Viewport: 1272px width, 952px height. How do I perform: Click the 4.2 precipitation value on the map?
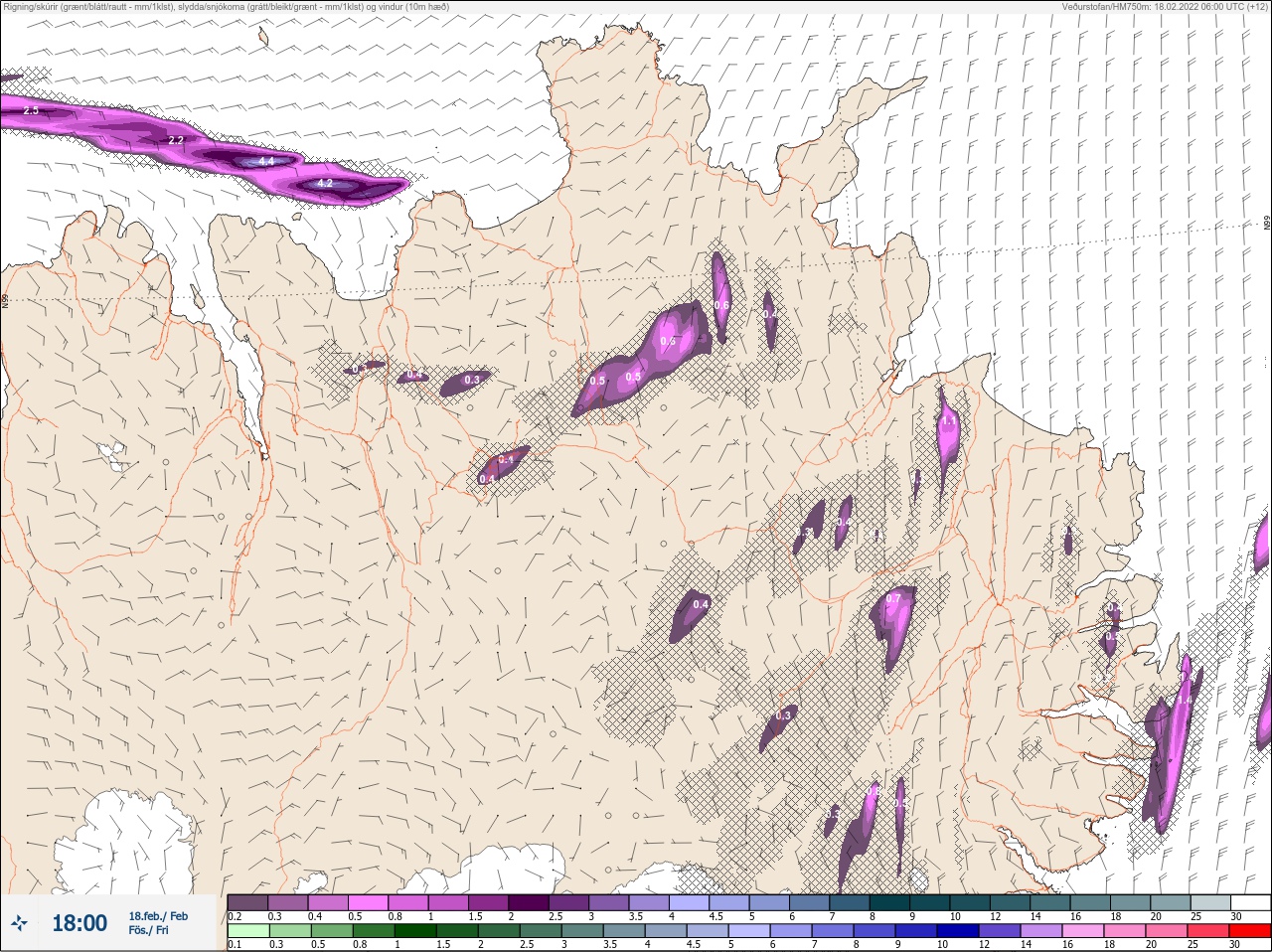[325, 184]
